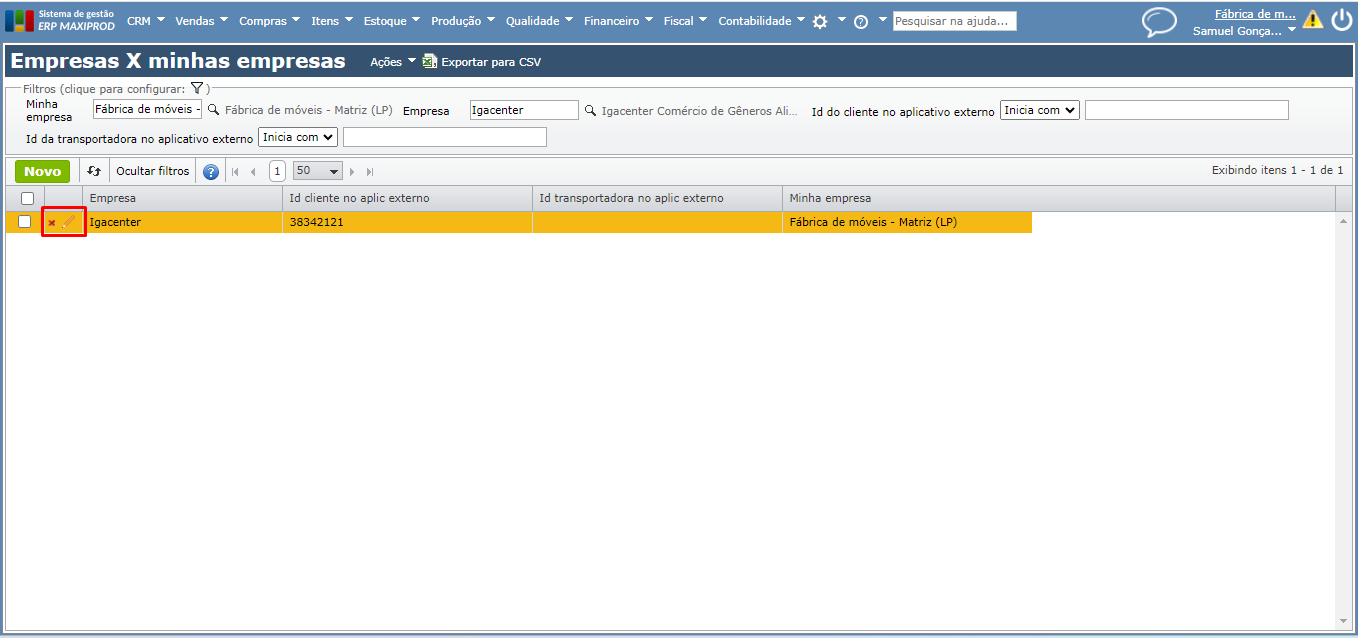Screen dimensions: 1358x638
Task: Click Ocultar filtros button
Action: tap(153, 171)
